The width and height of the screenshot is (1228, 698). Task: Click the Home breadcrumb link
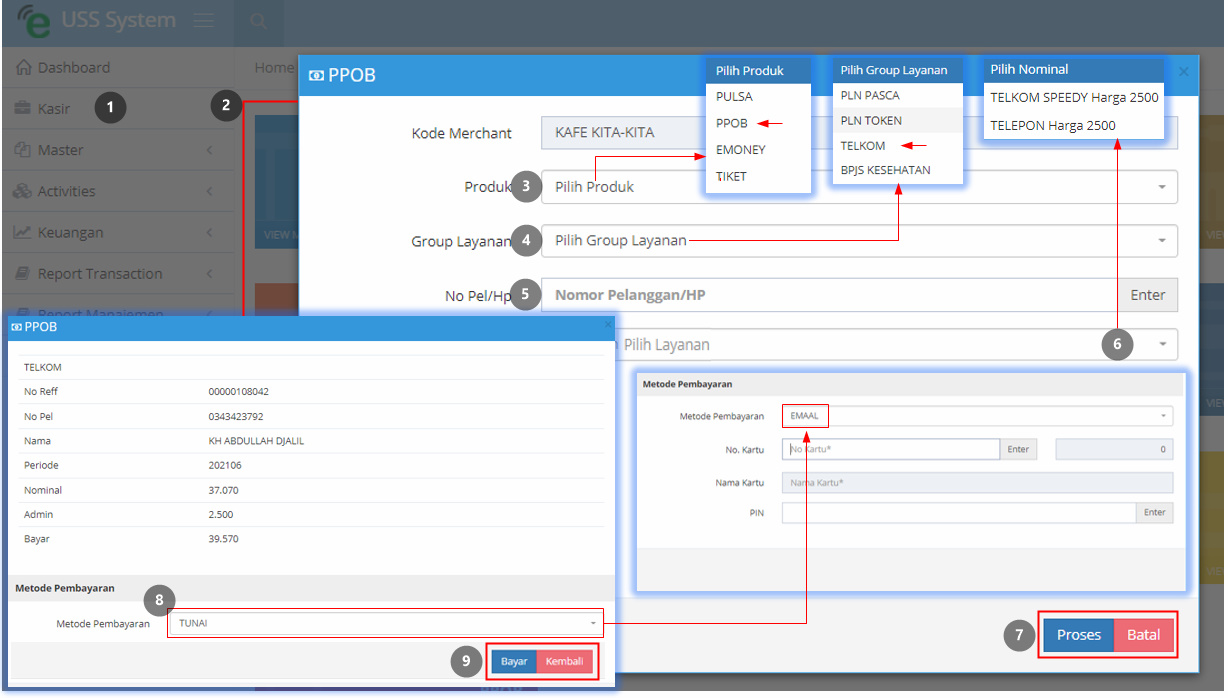coord(274,68)
